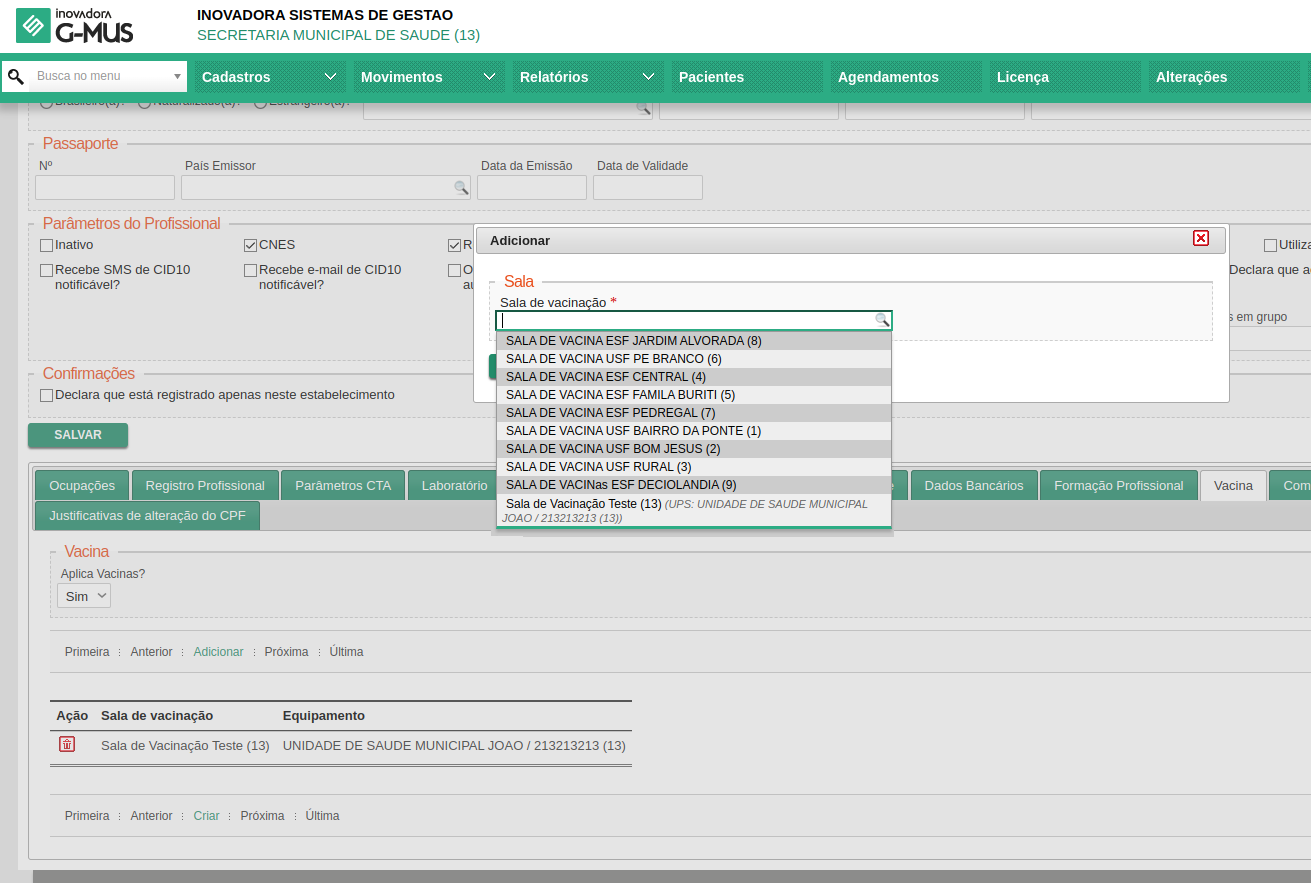Screen dimensions: 1311x883
Task: Click the SALVAR button
Action: [x=78, y=435]
